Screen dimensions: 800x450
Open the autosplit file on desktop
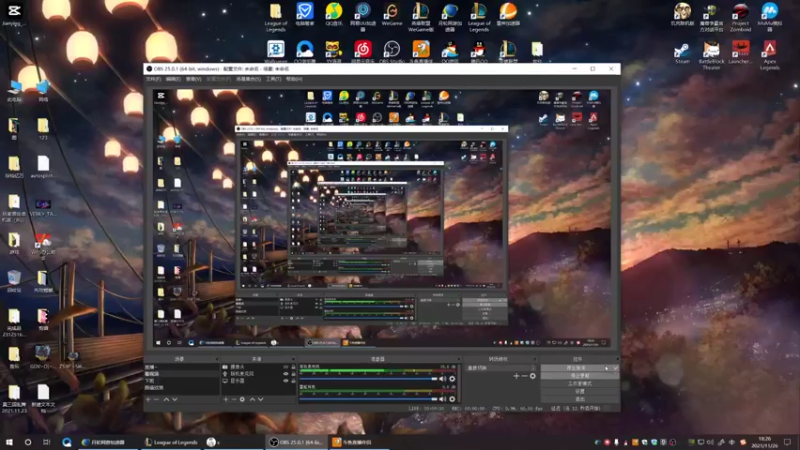click(x=43, y=167)
